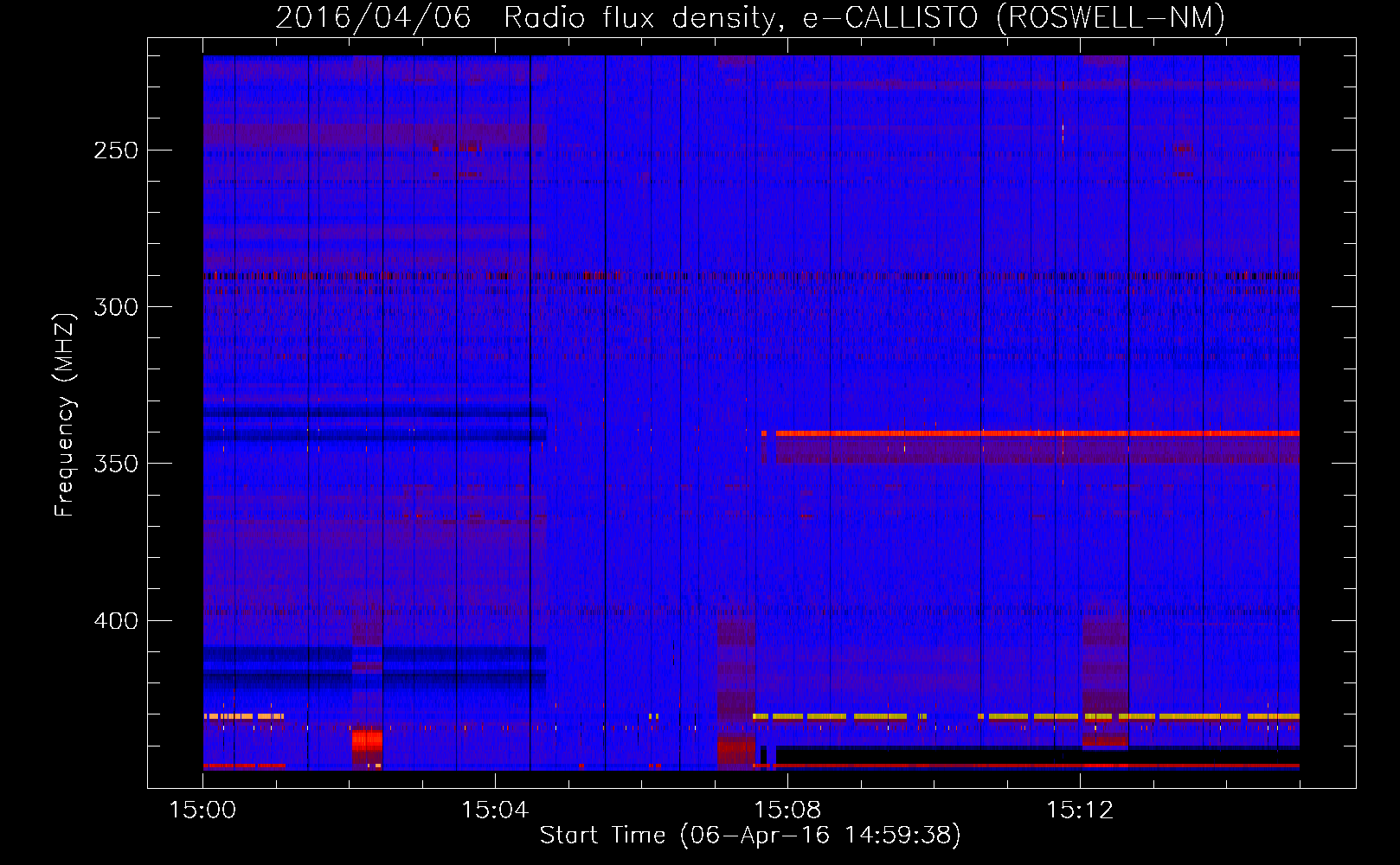The image size is (1400, 865).
Task: Select the 250 frequency axis label
Action: [x=116, y=151]
